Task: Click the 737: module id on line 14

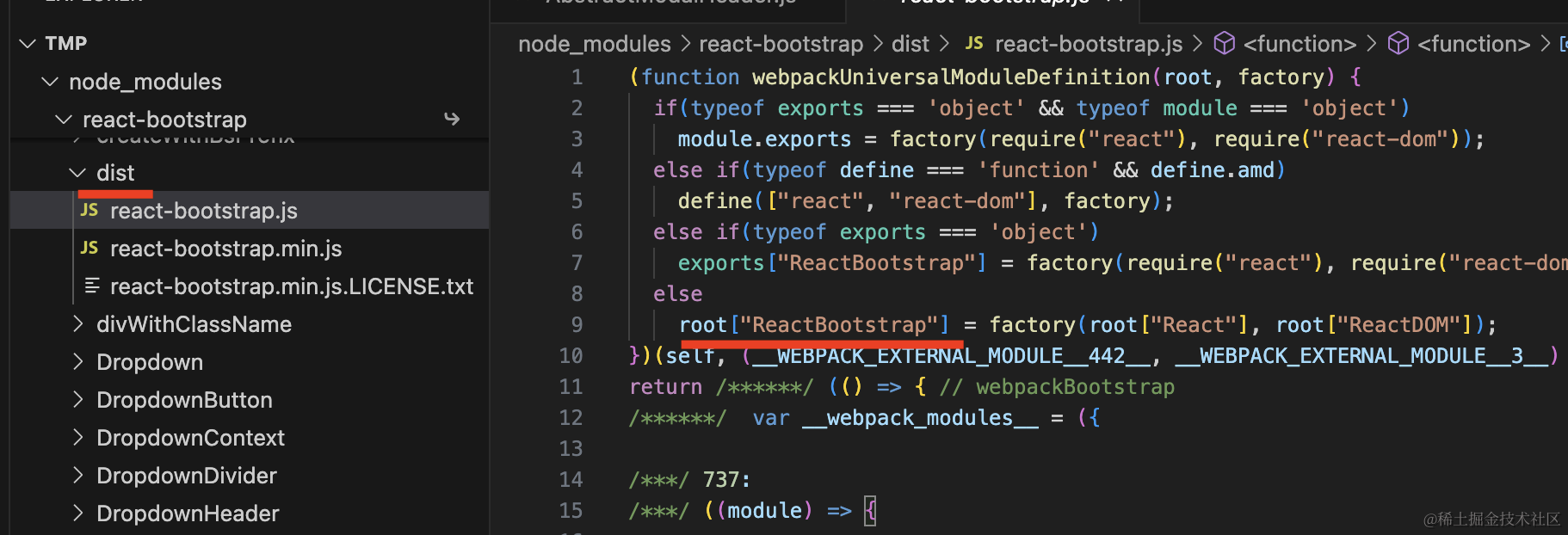Action: (727, 480)
